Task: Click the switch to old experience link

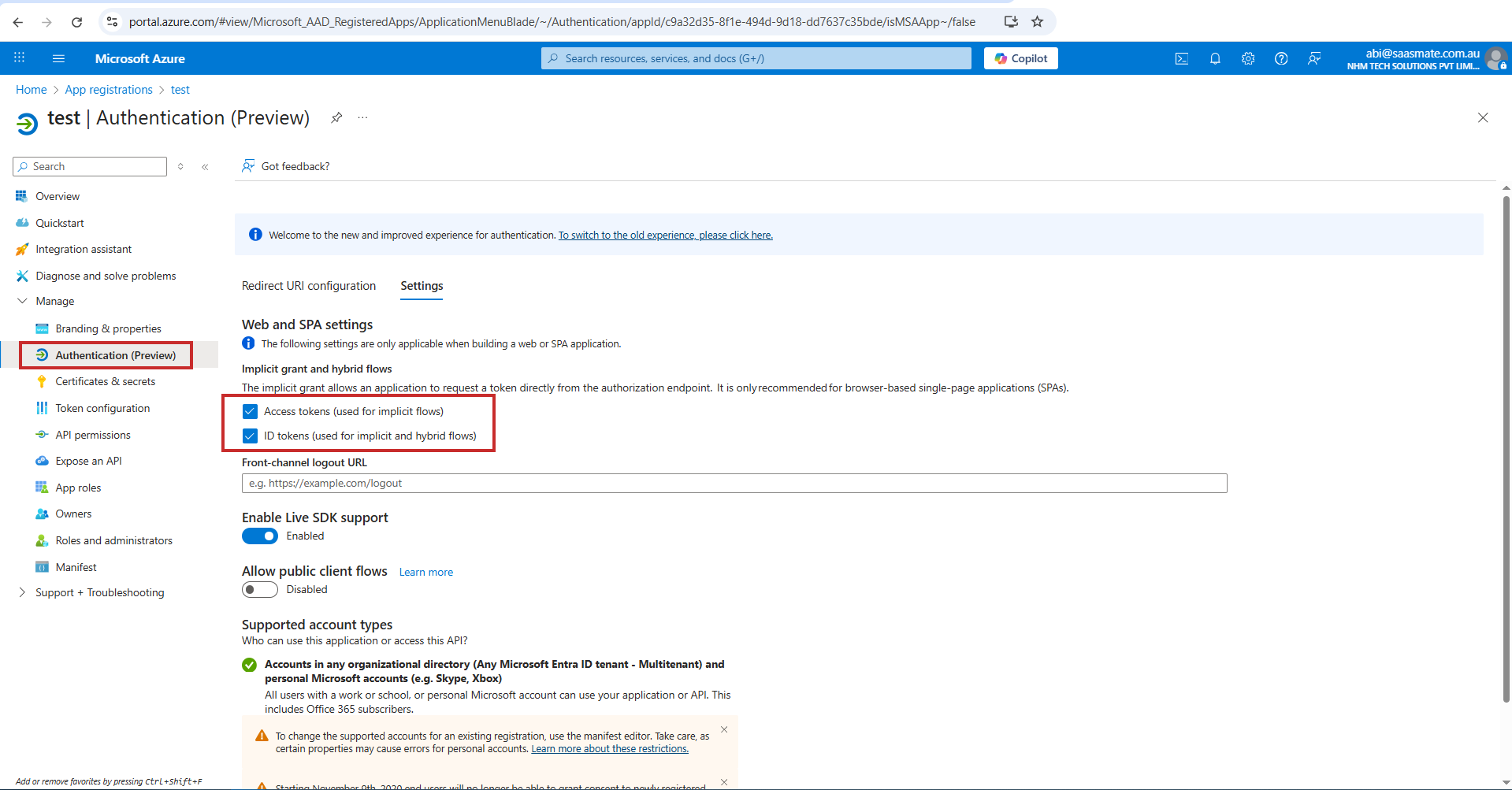Action: pos(665,236)
